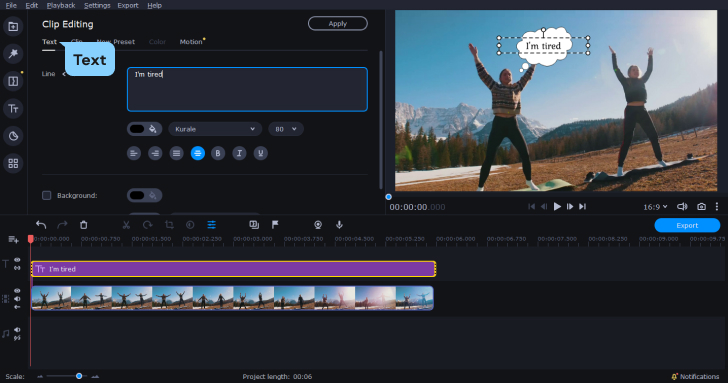728x383 pixels.
Task: Open the File menu
Action: tap(11, 5)
